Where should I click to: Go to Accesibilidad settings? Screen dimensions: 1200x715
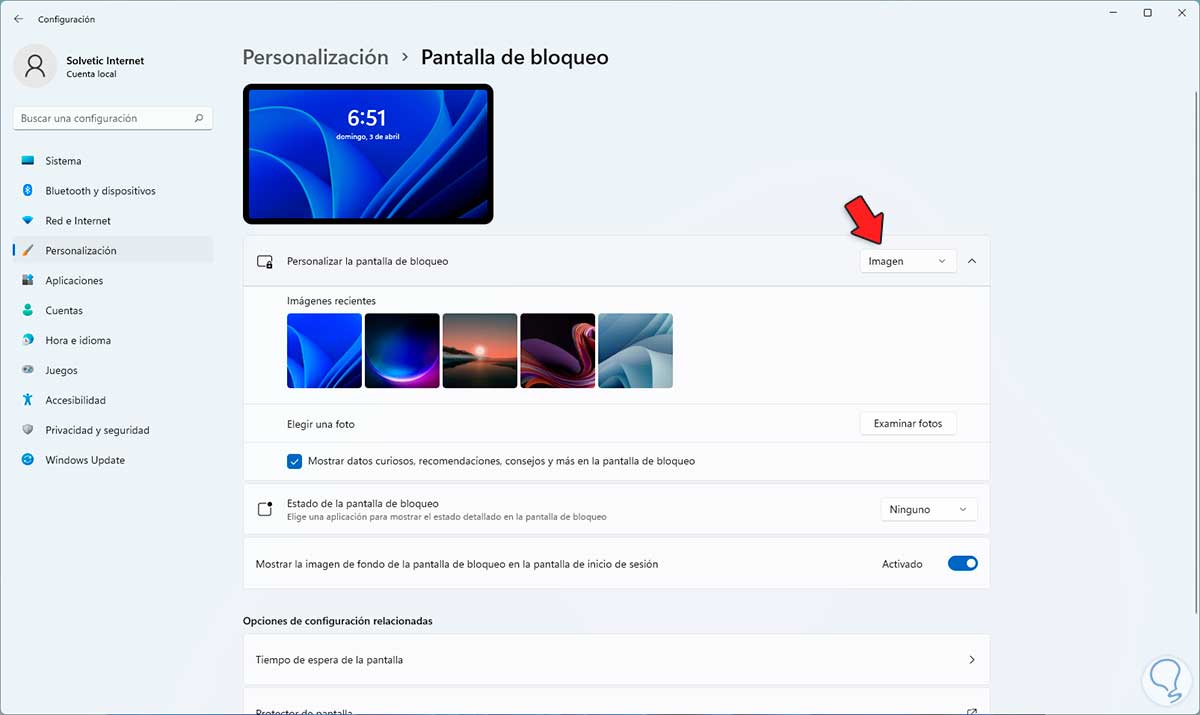pos(113,400)
